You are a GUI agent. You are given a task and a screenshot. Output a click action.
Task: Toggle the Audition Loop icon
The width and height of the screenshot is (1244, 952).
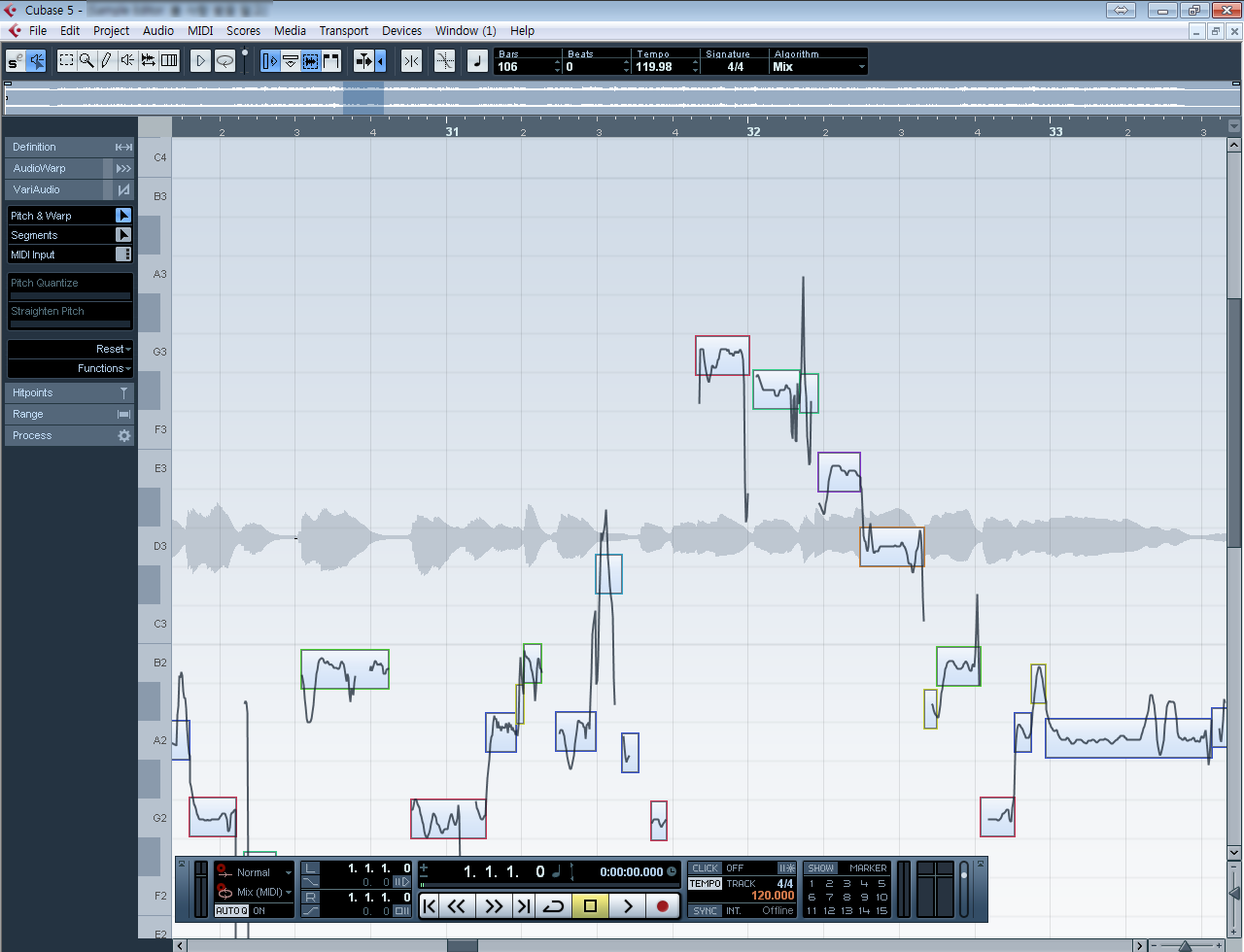225,61
